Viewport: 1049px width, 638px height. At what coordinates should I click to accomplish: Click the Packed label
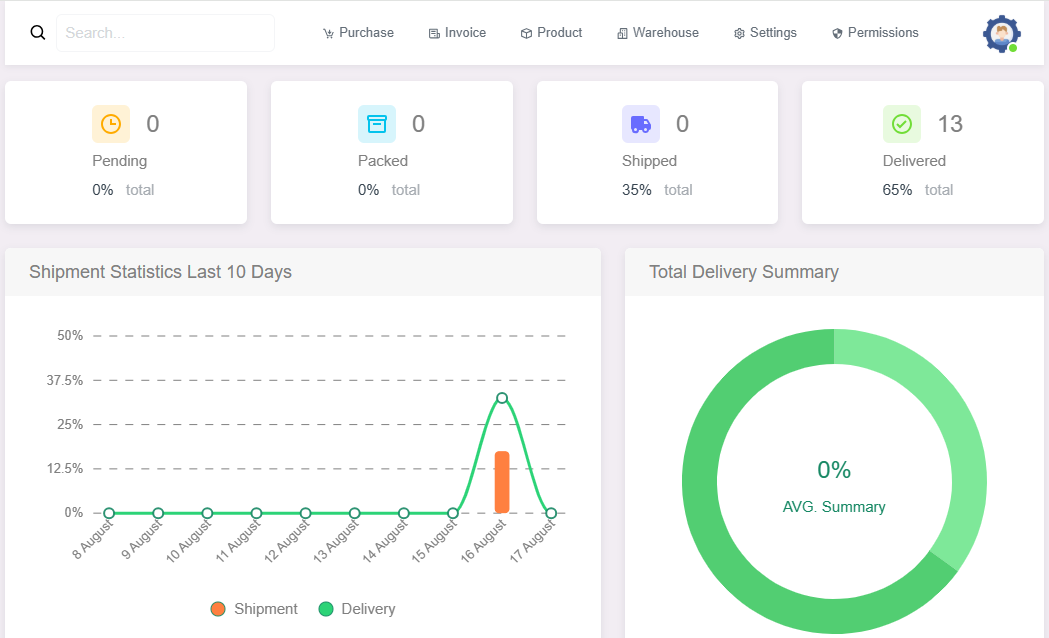(x=383, y=161)
